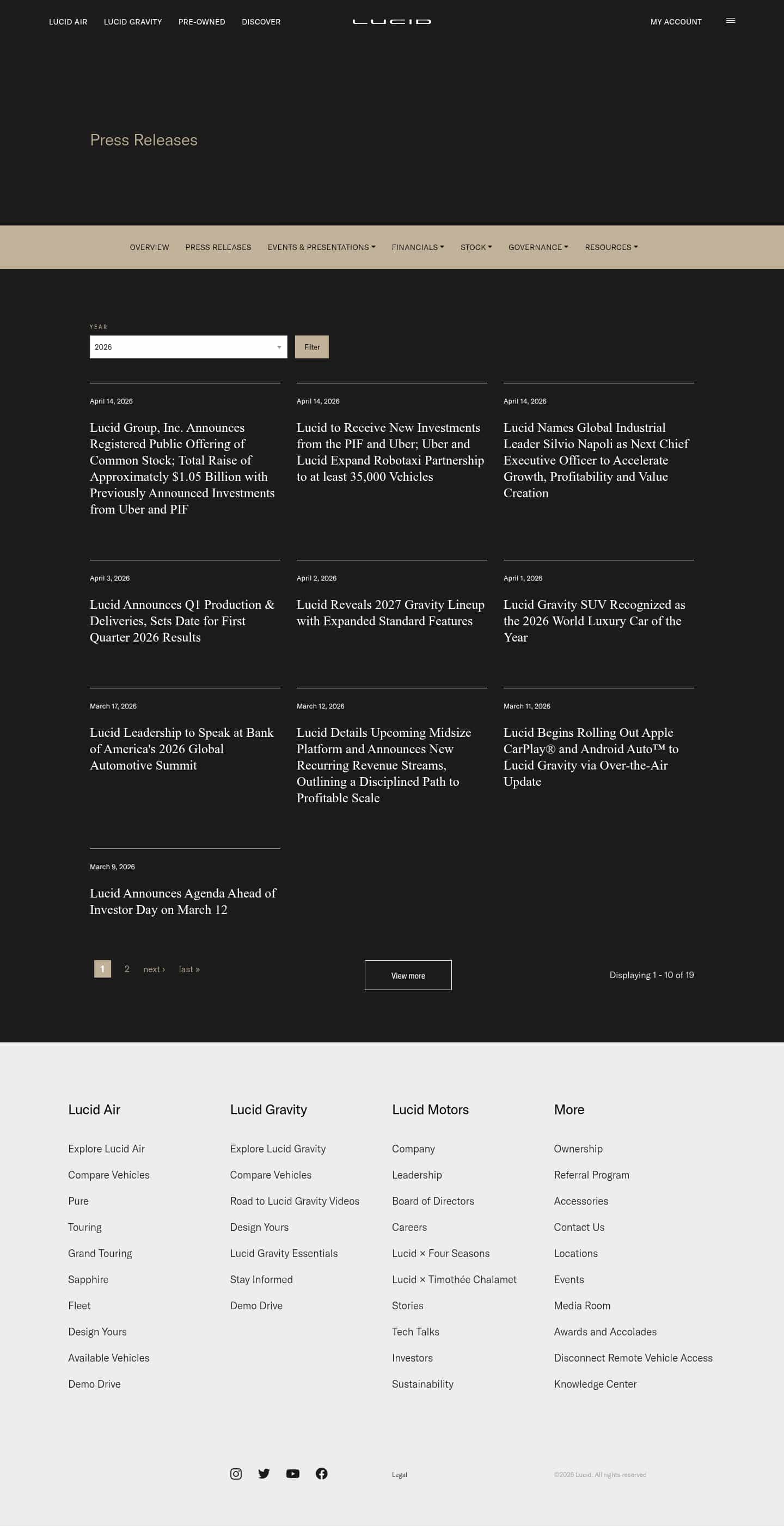Click MY ACCOUNT in the header

676,21
